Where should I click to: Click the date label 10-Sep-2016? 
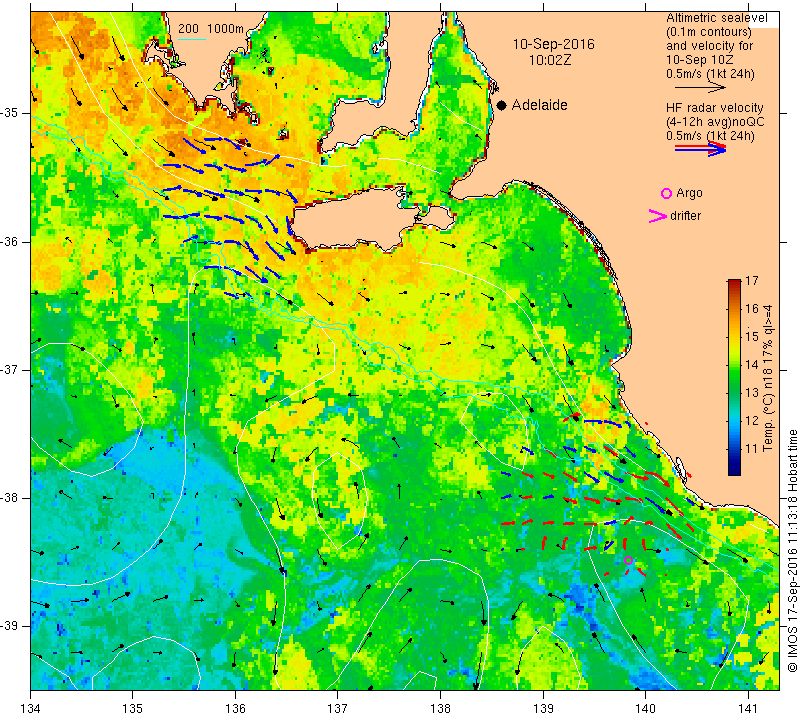pos(554,44)
